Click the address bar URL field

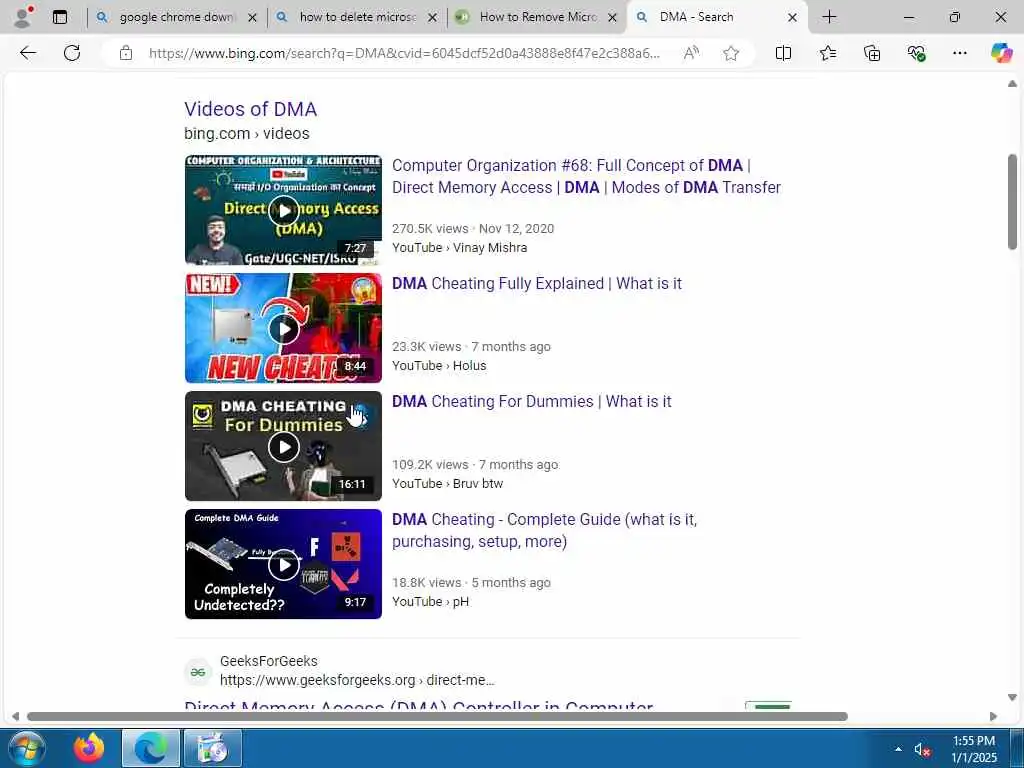[x=404, y=53]
